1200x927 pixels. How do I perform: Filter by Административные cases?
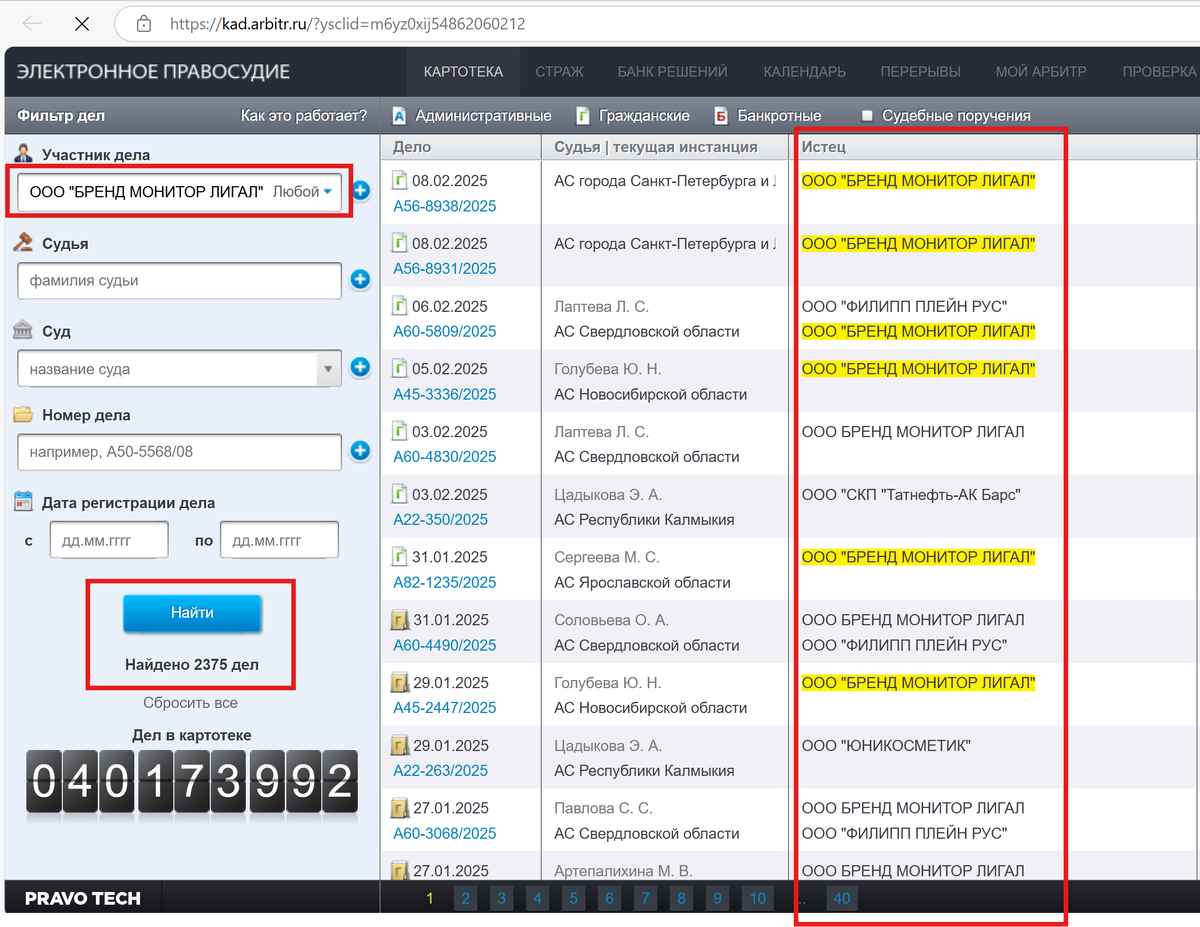(x=471, y=115)
